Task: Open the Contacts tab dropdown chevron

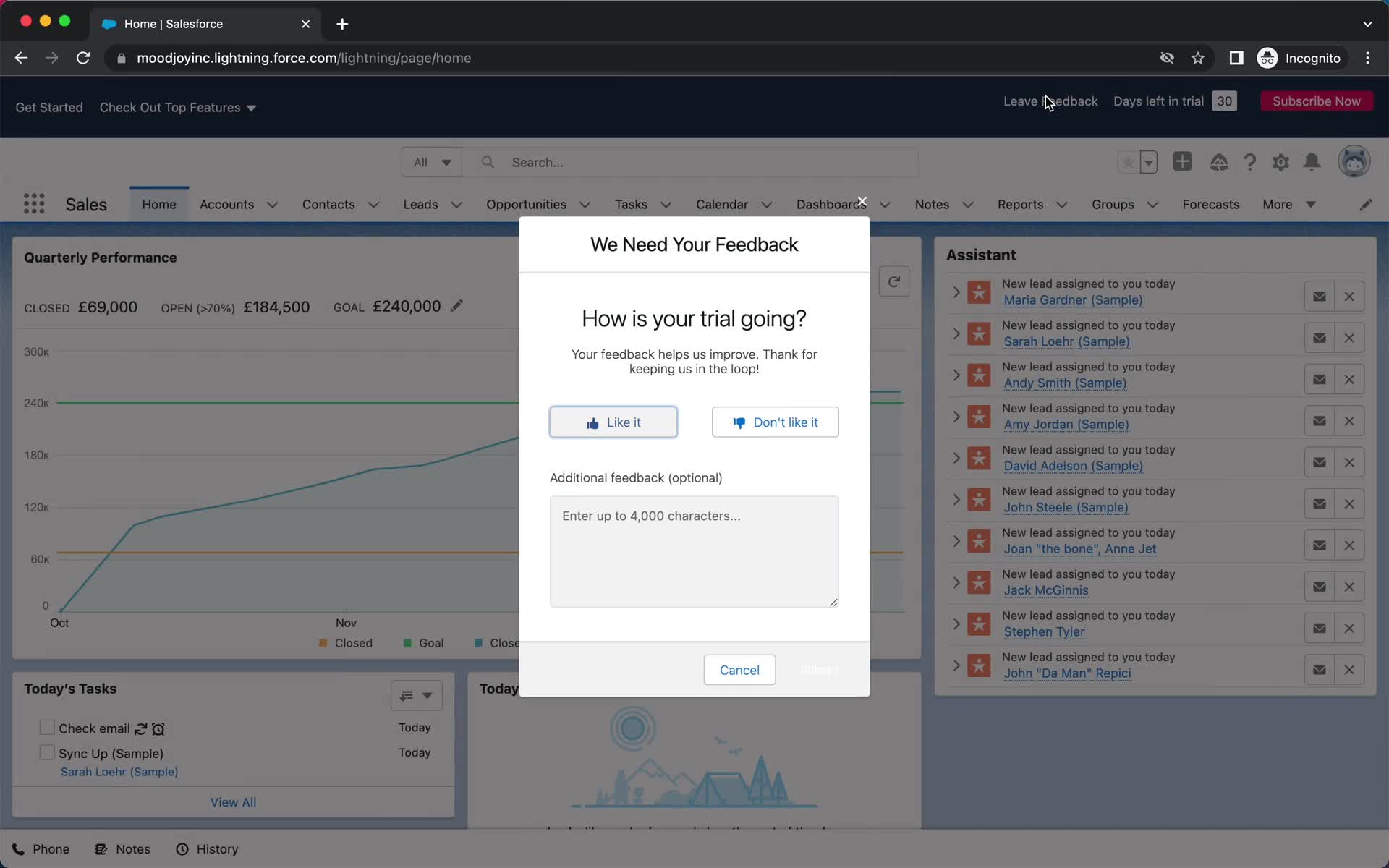Action: [373, 205]
